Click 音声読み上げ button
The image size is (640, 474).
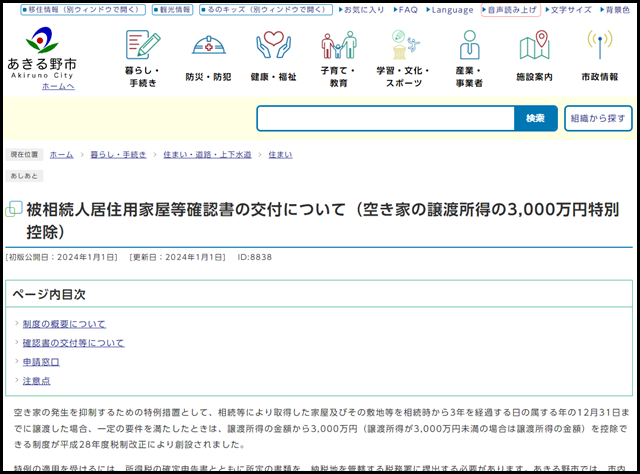tap(511, 10)
